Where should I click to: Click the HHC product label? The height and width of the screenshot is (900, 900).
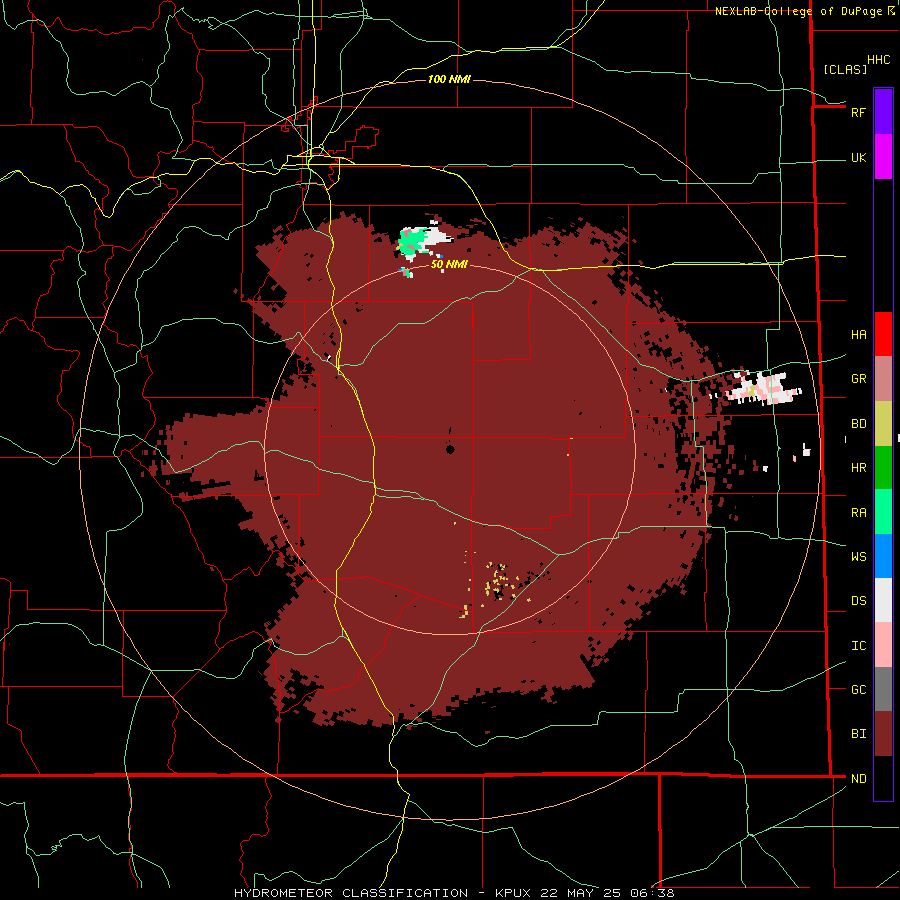pos(879,60)
